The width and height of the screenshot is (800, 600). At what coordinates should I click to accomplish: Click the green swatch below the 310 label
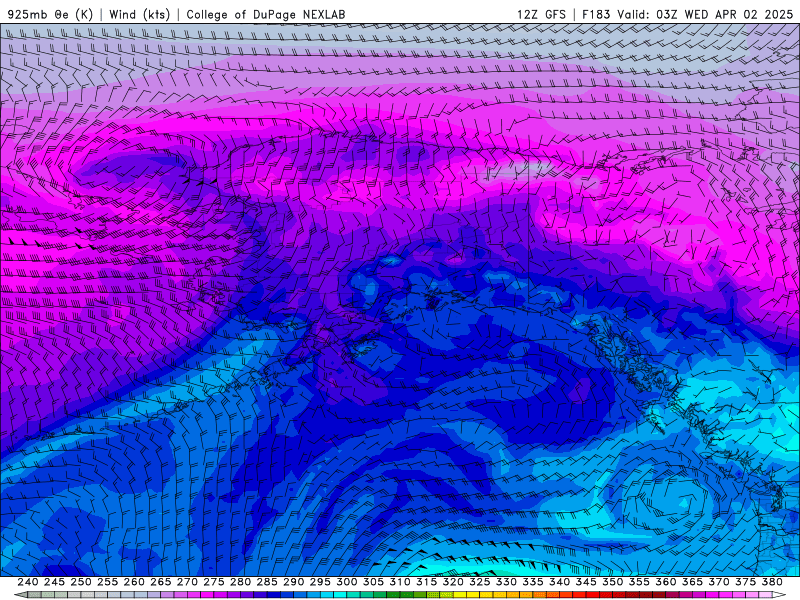tap(407, 595)
